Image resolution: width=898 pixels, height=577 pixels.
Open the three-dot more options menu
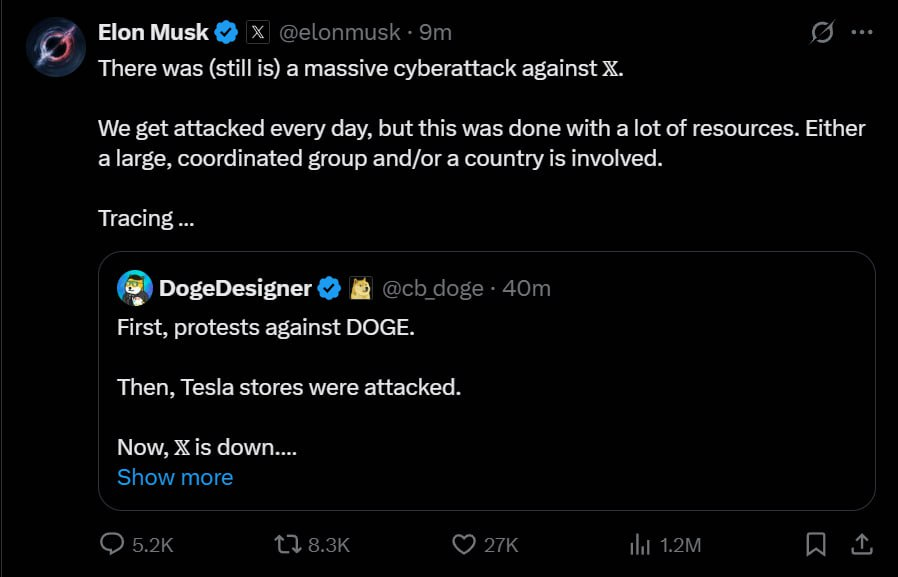pos(861,32)
